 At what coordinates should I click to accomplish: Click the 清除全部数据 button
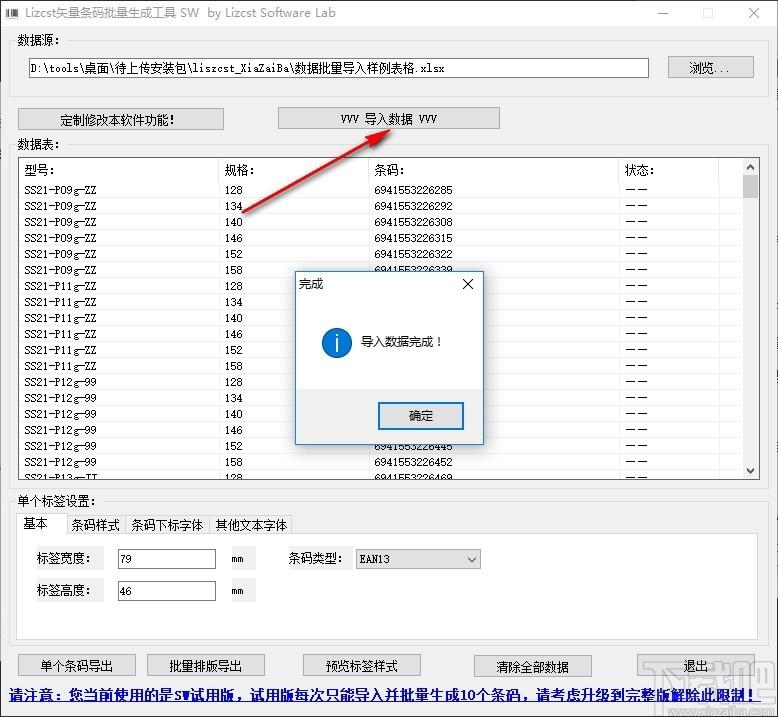click(545, 667)
